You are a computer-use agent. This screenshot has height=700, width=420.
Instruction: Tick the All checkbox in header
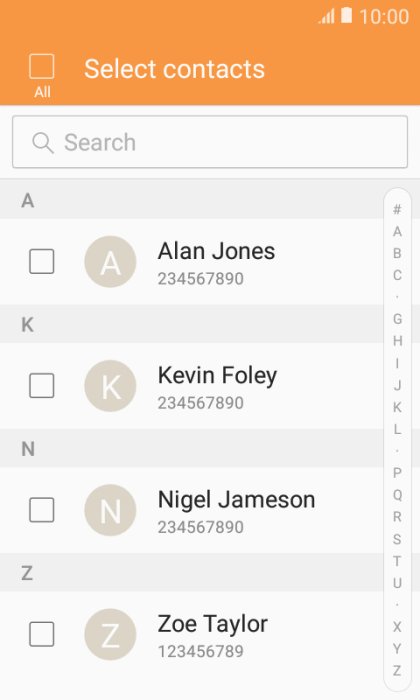point(42,67)
